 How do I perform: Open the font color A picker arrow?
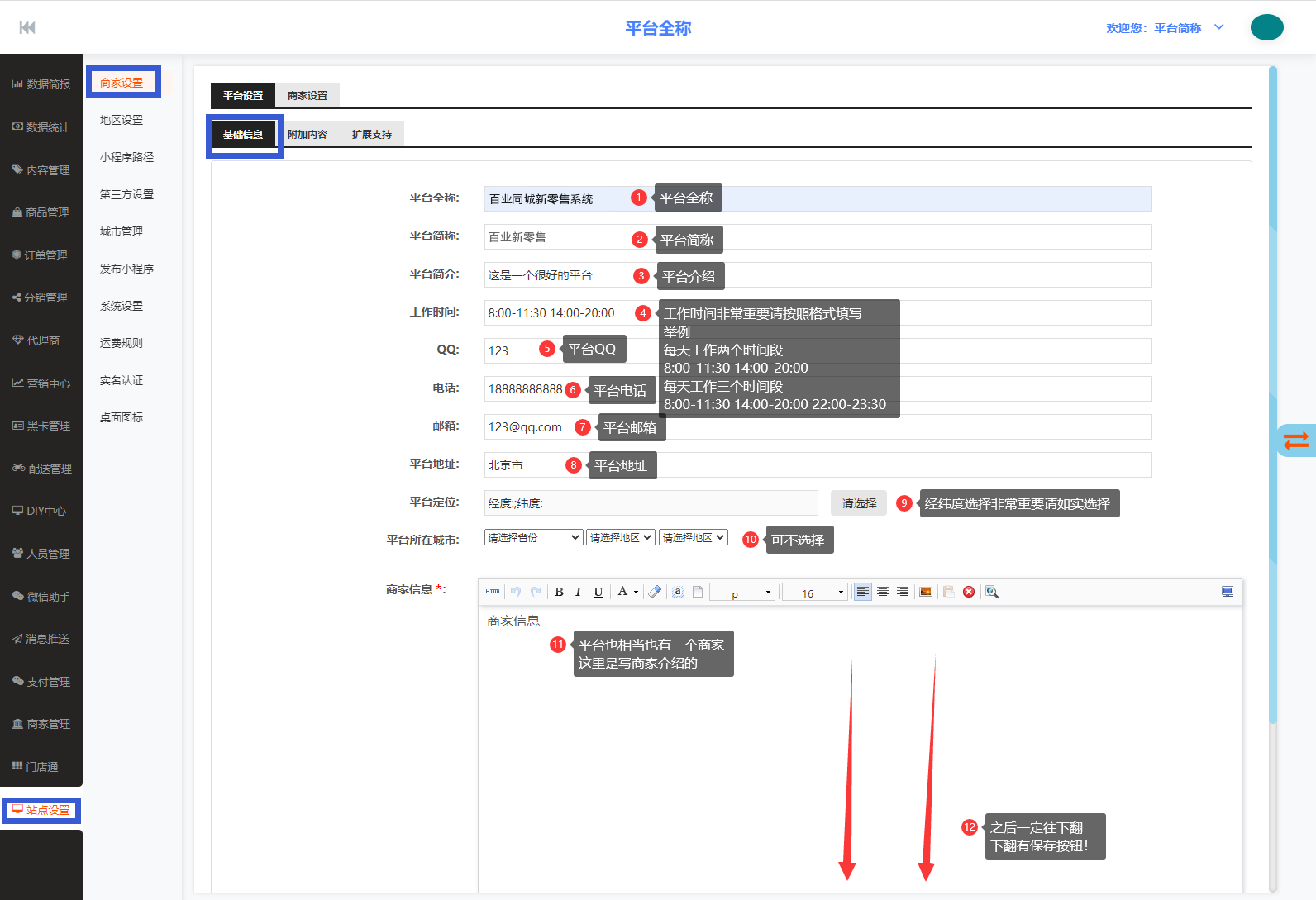click(x=636, y=593)
